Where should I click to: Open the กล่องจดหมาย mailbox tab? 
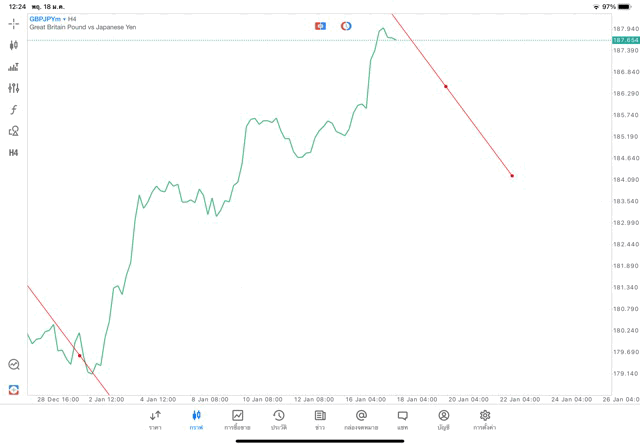(x=361, y=420)
